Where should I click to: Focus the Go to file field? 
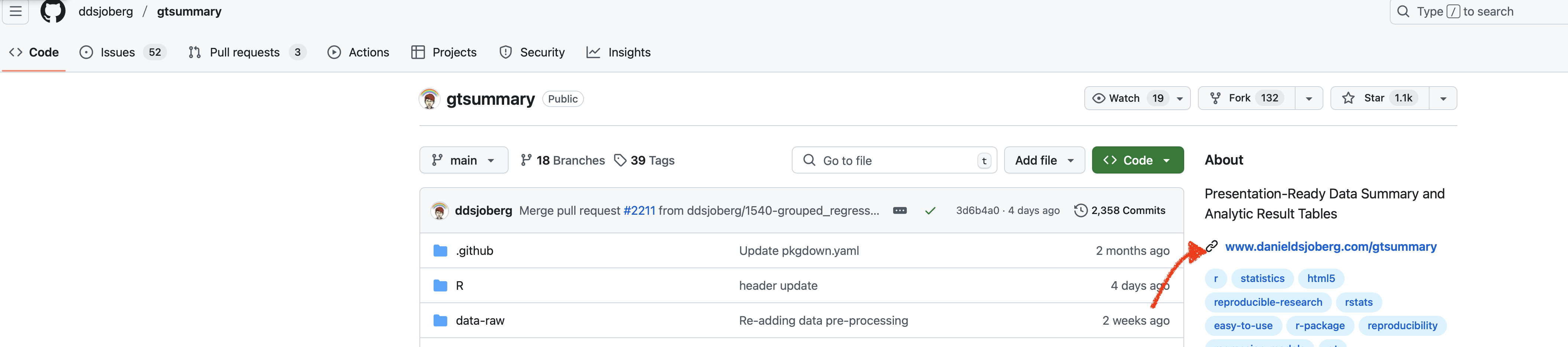coord(894,160)
